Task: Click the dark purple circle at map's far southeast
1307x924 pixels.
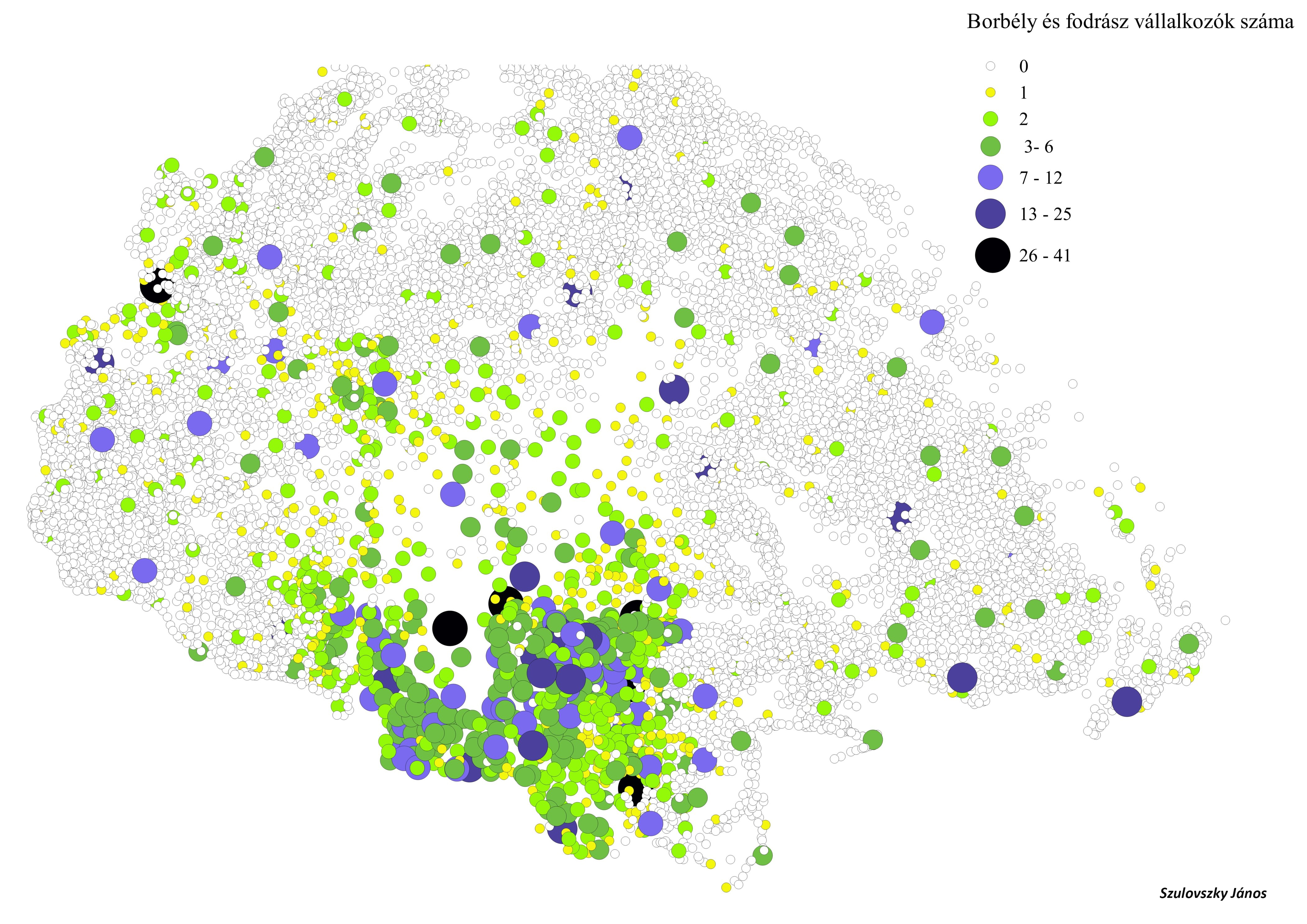Action: (x=1127, y=701)
